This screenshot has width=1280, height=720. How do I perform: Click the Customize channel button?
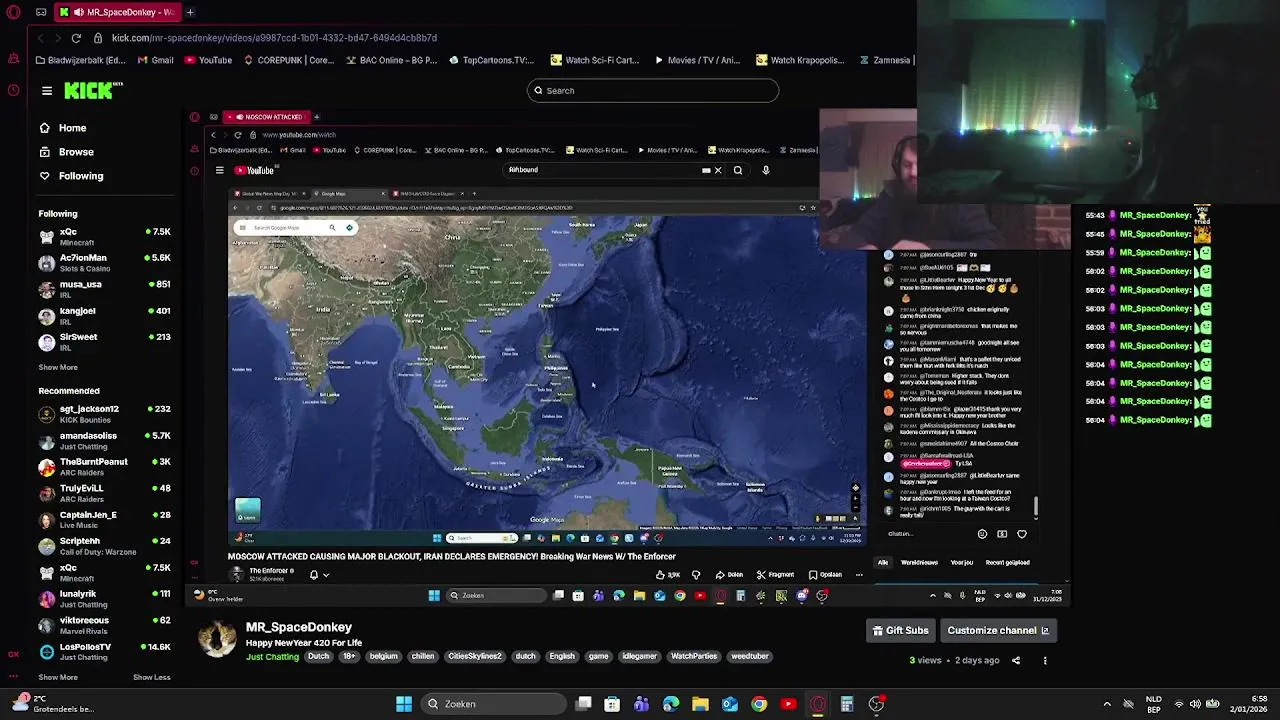coord(998,631)
